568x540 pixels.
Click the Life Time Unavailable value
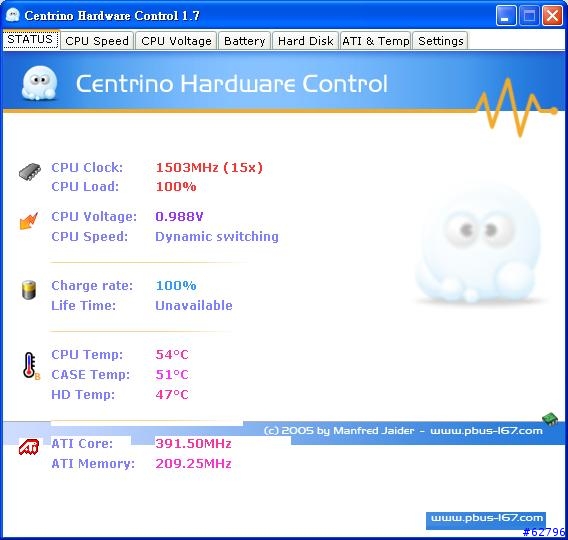click(x=194, y=306)
